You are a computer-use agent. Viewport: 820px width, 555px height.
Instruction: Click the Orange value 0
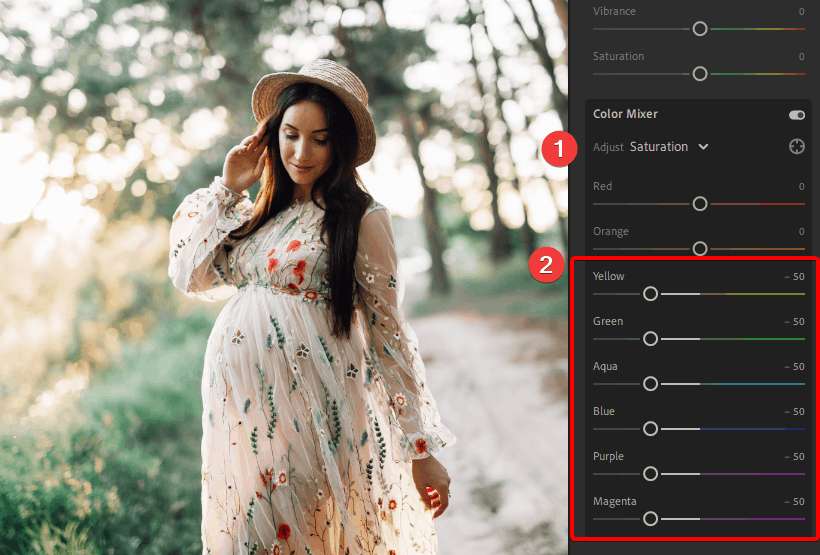[801, 232]
